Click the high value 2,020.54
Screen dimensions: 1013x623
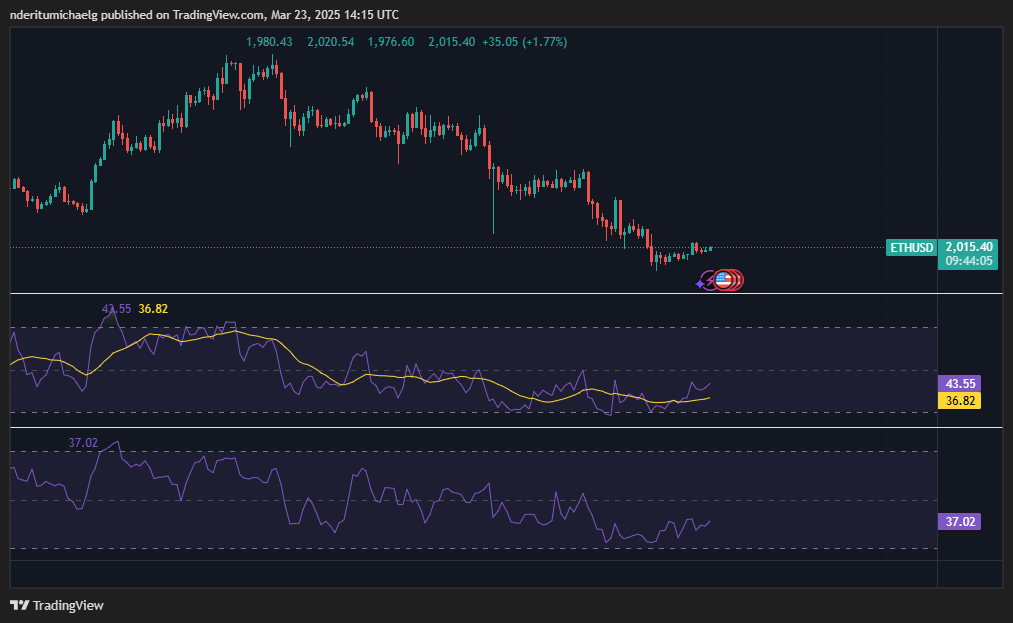coord(330,42)
